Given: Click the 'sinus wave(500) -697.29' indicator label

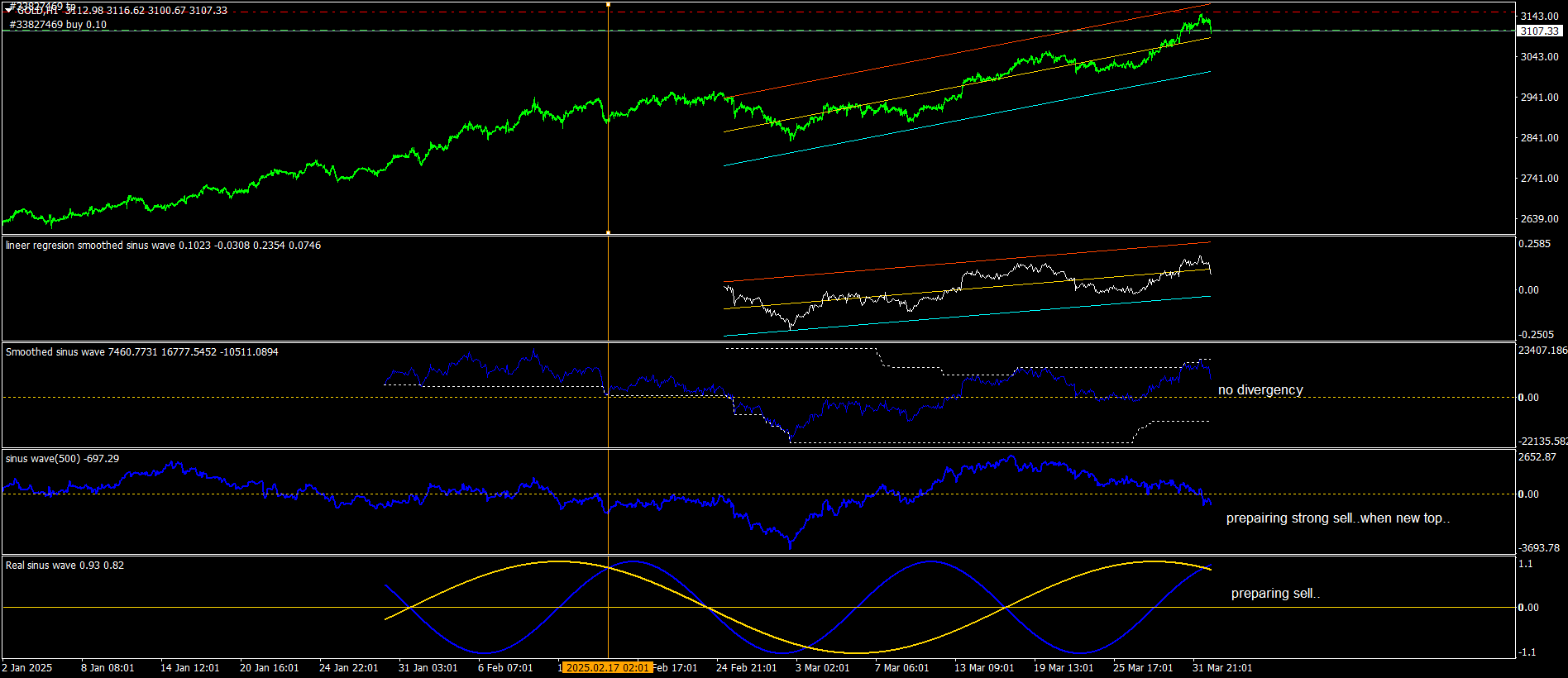Looking at the screenshot, I should (62, 459).
